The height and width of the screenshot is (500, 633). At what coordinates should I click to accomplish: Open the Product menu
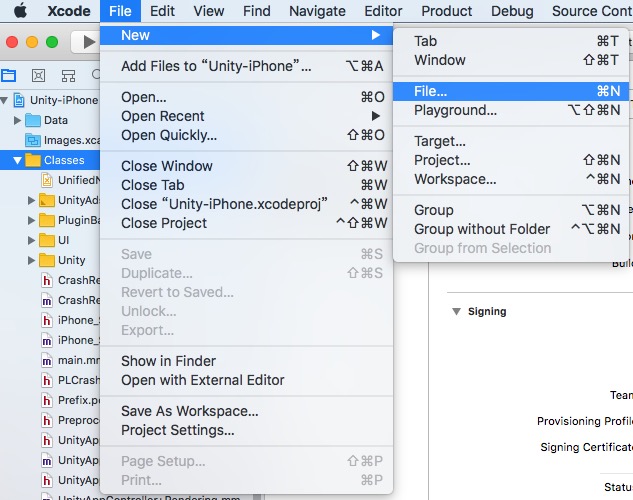[446, 11]
